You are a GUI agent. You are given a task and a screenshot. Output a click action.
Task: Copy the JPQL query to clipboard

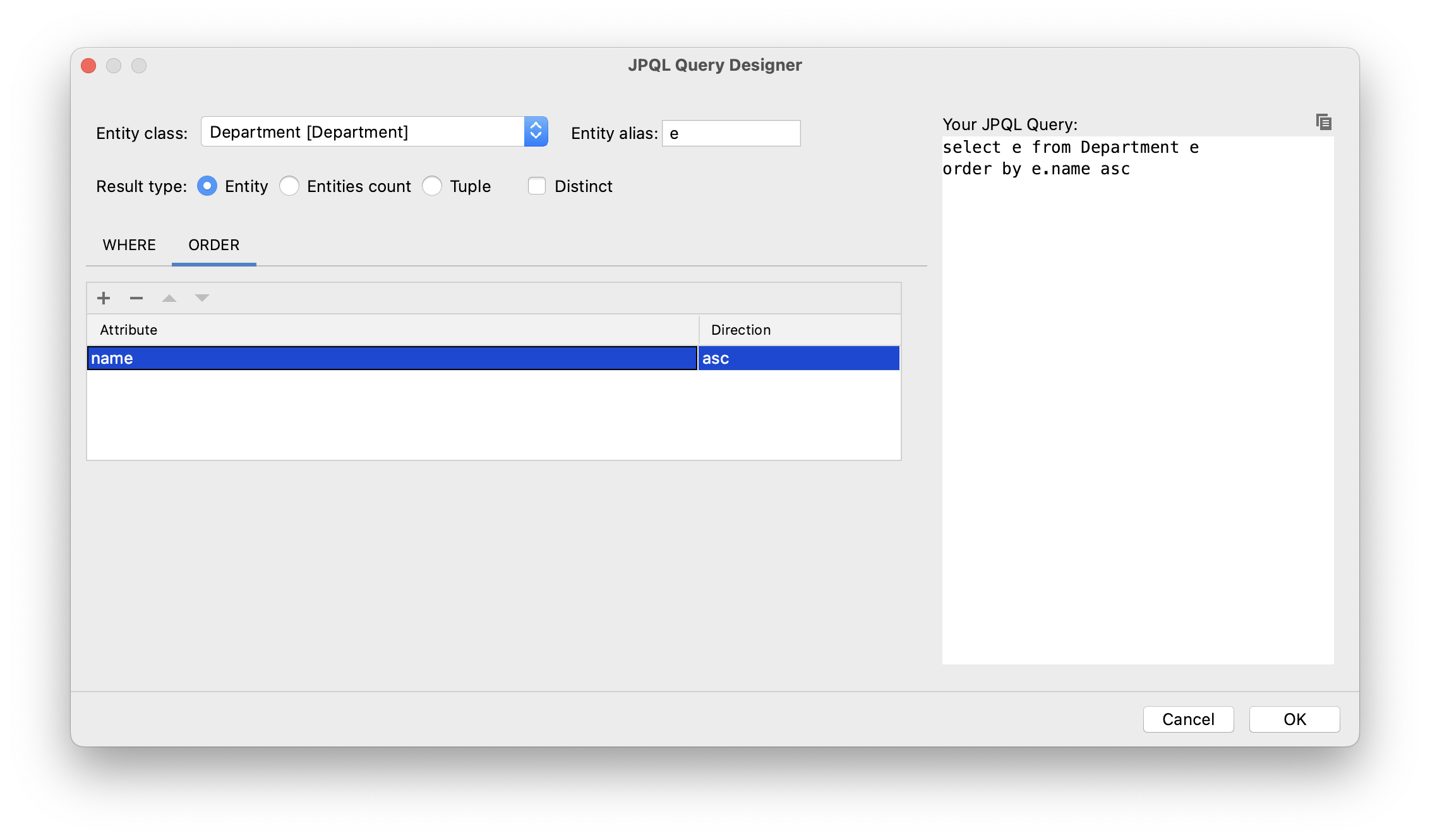click(1324, 121)
